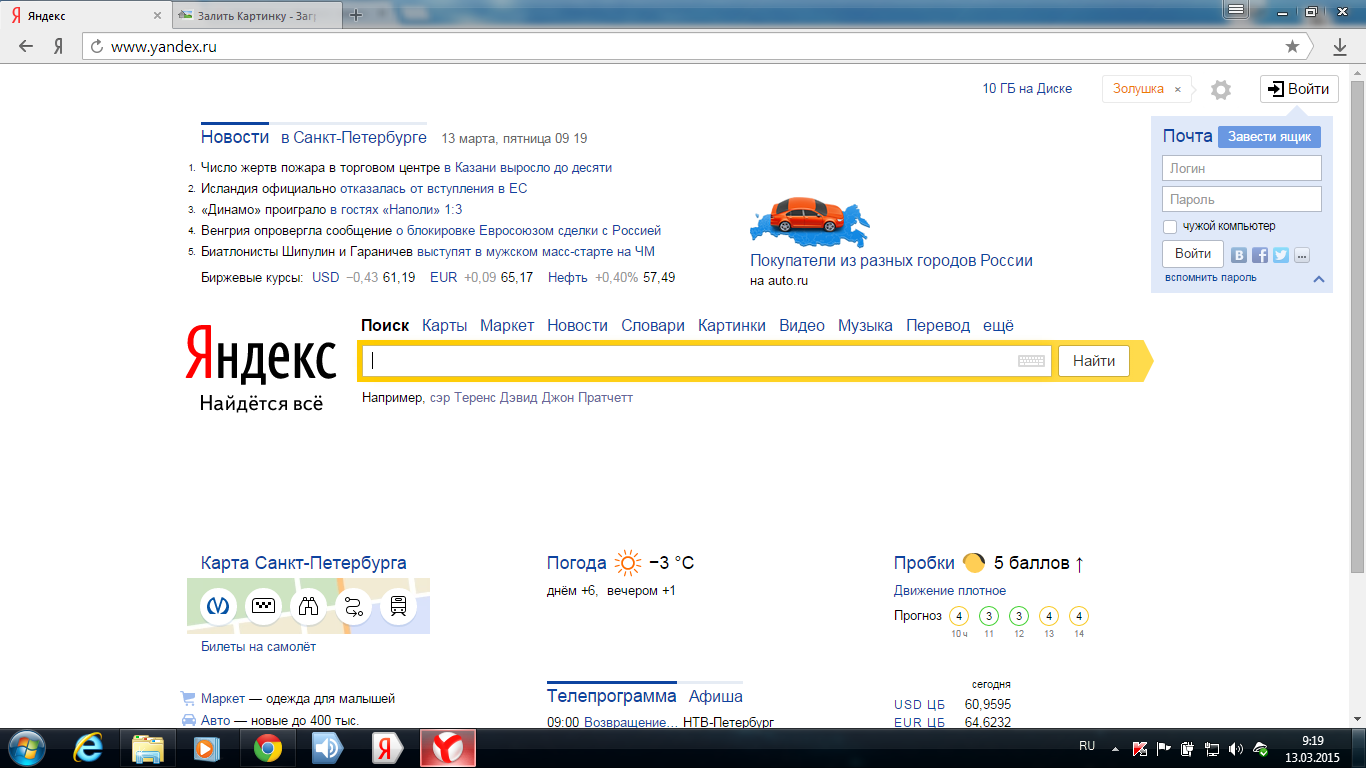Reload the page with the refresh icon
Viewport: 1366px width, 768px height.
coord(97,46)
